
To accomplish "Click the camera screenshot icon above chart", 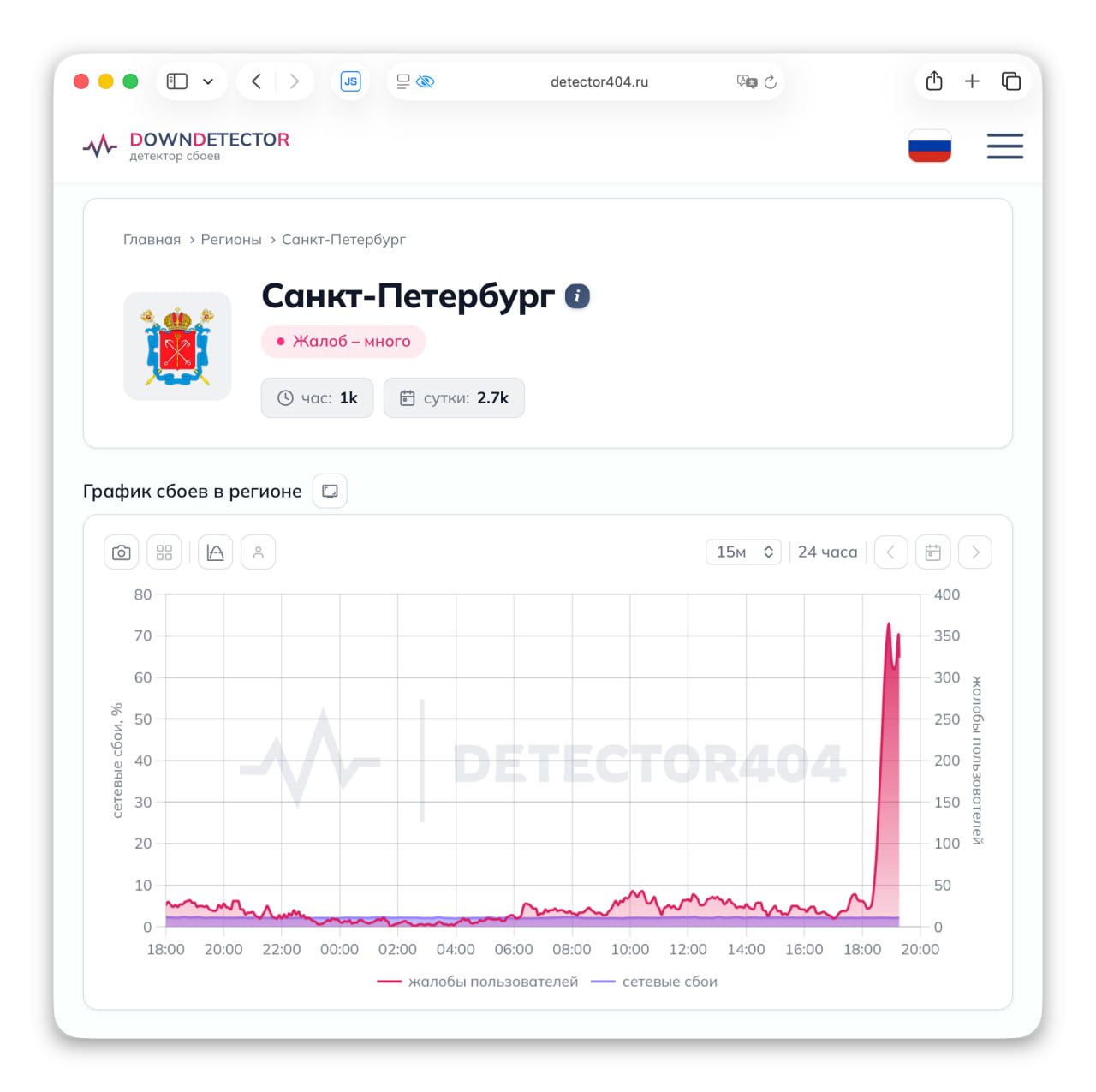I will [122, 552].
